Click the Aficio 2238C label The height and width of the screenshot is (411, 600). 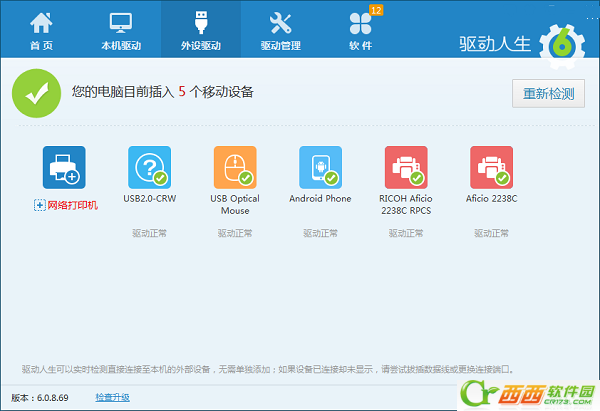pyautogui.click(x=491, y=199)
